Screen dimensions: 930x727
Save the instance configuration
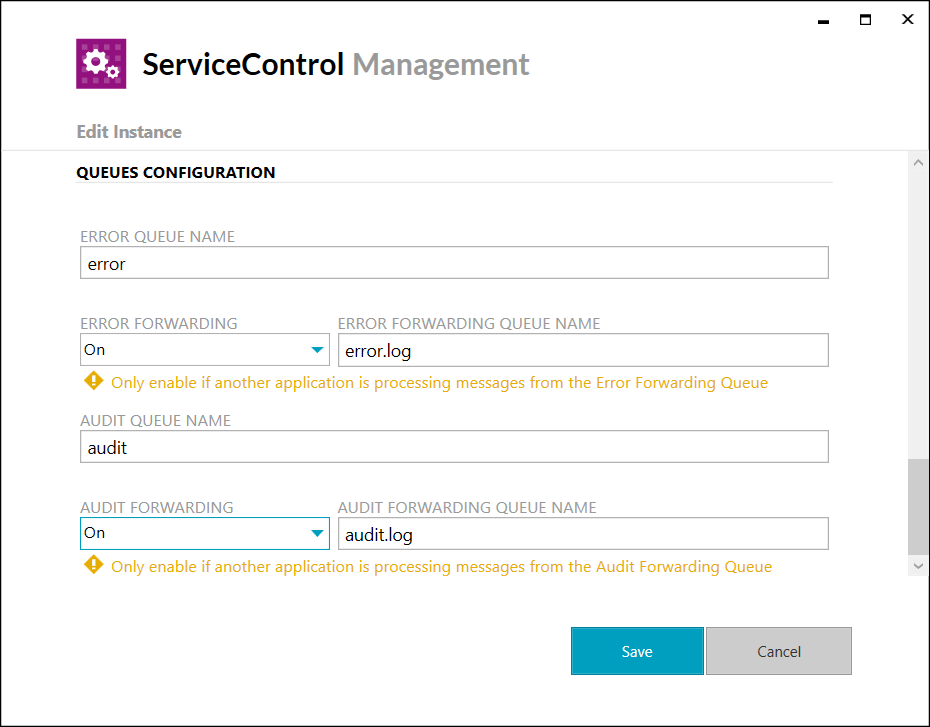pos(637,651)
